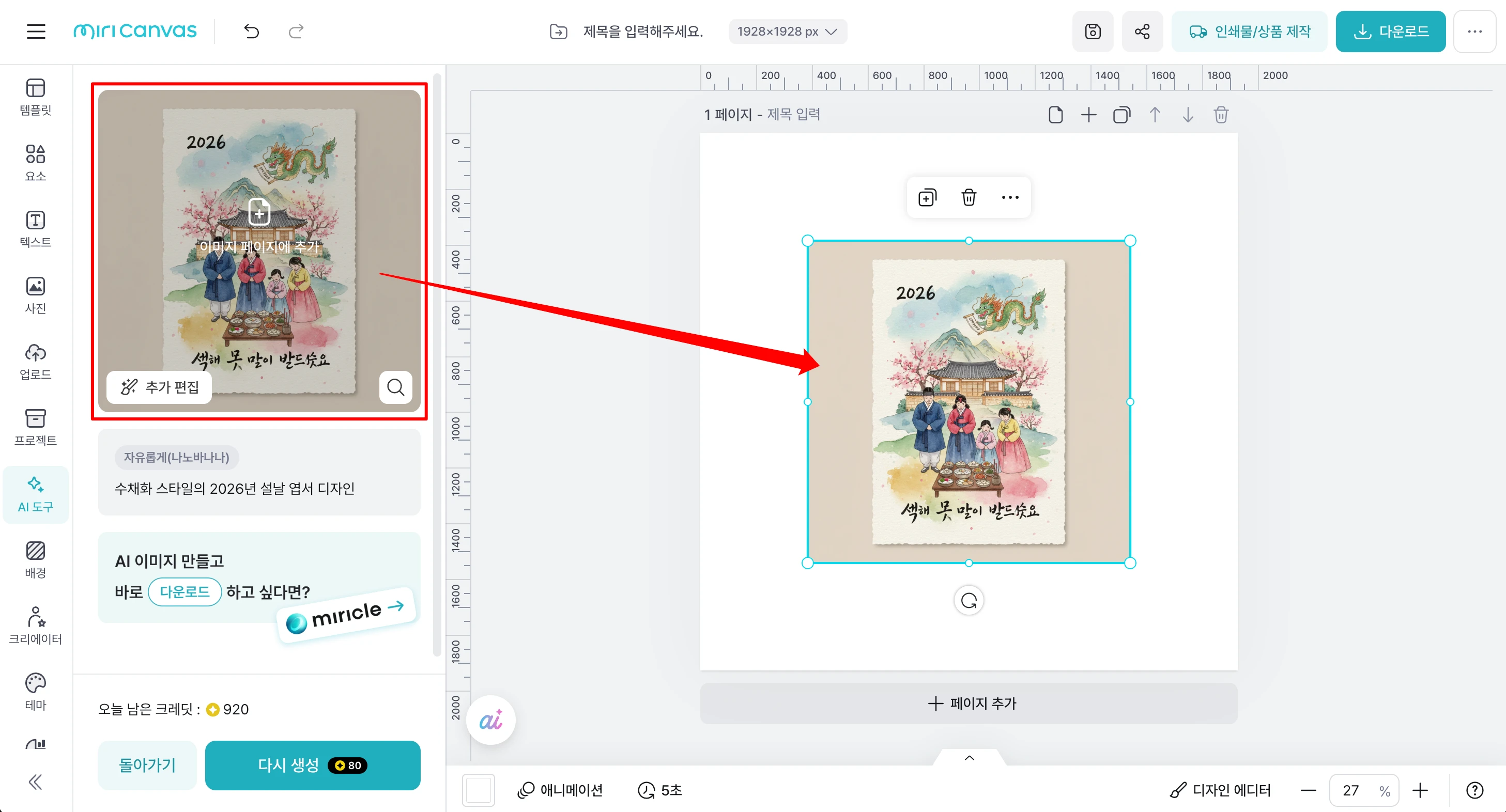This screenshot has width=1506, height=812.
Task: Click the zoom percentage input field
Action: pyautogui.click(x=1351, y=790)
